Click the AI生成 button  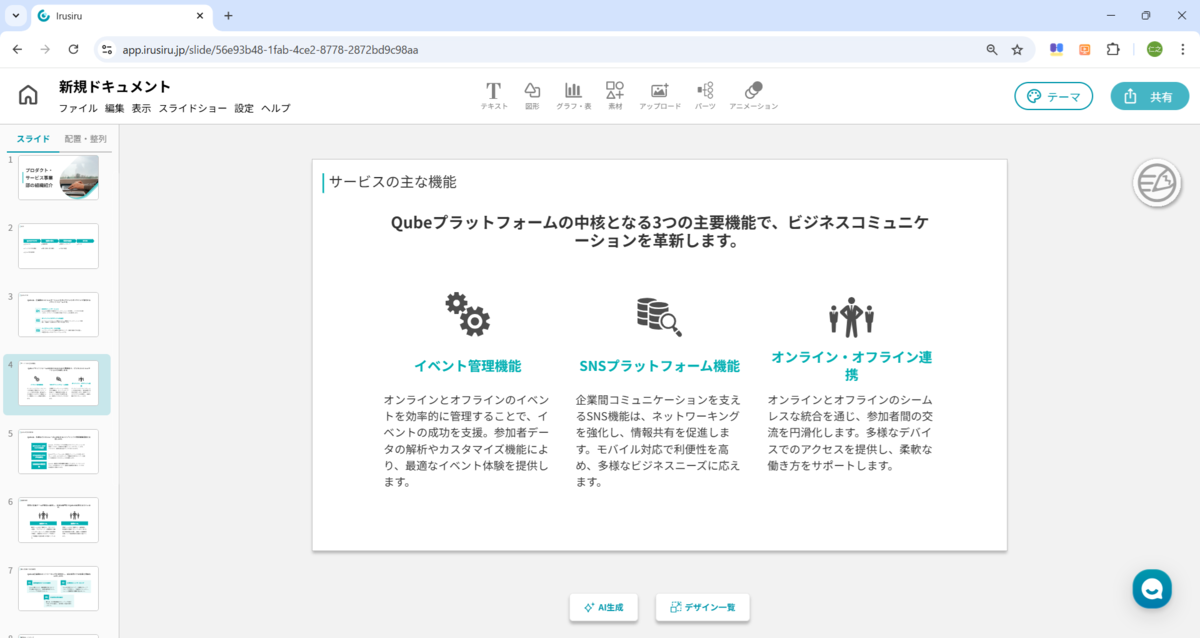click(x=604, y=607)
